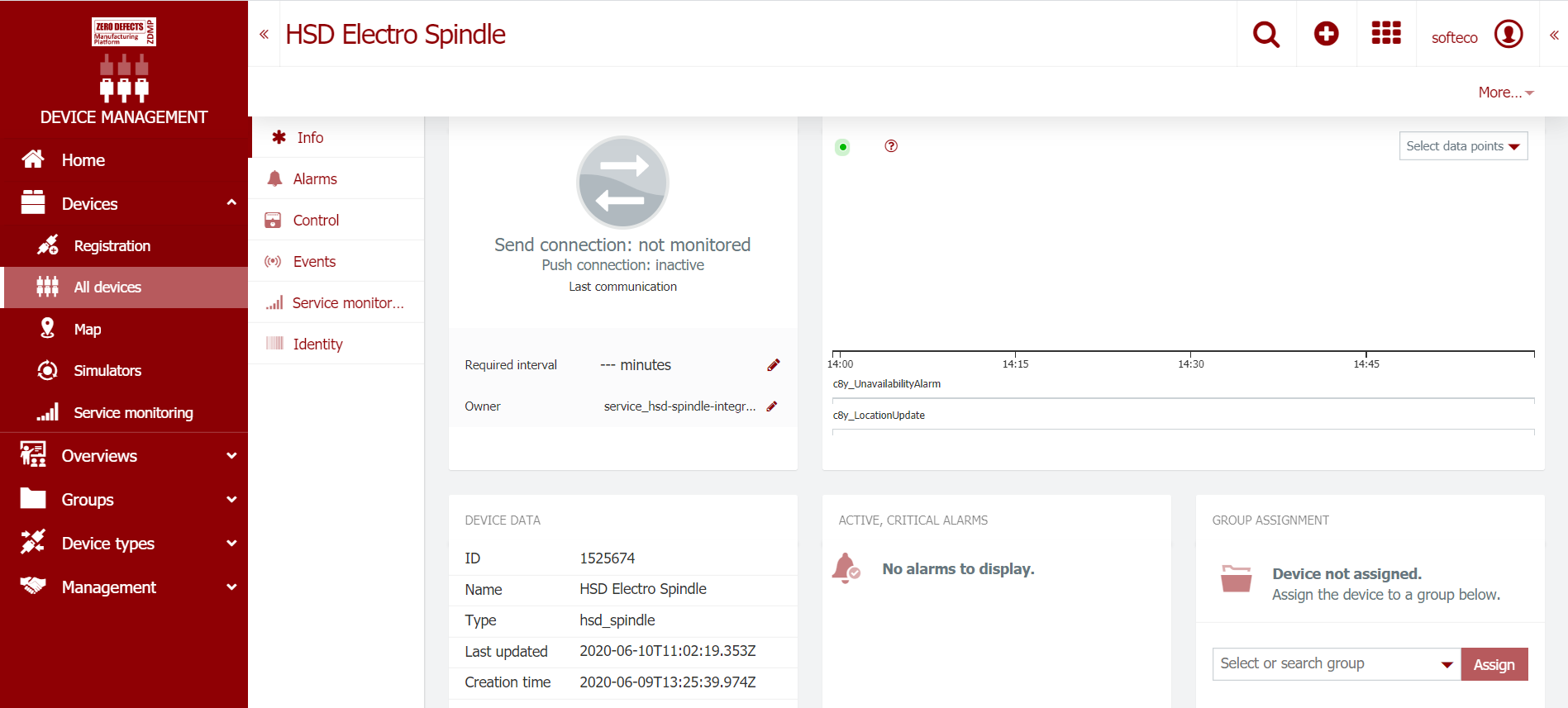Image resolution: width=1568 pixels, height=708 pixels.
Task: Click the unassigned group folder icon
Action: 1237,578
